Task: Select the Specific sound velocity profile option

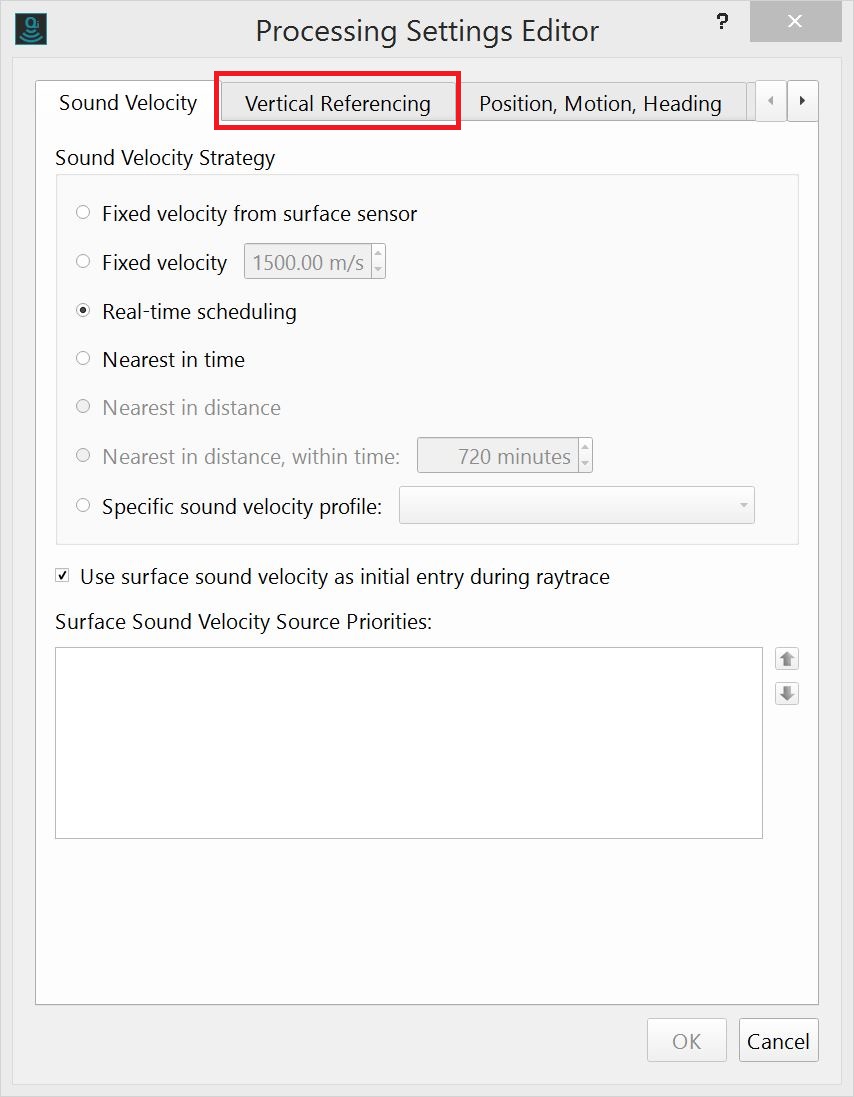Action: pos(83,505)
